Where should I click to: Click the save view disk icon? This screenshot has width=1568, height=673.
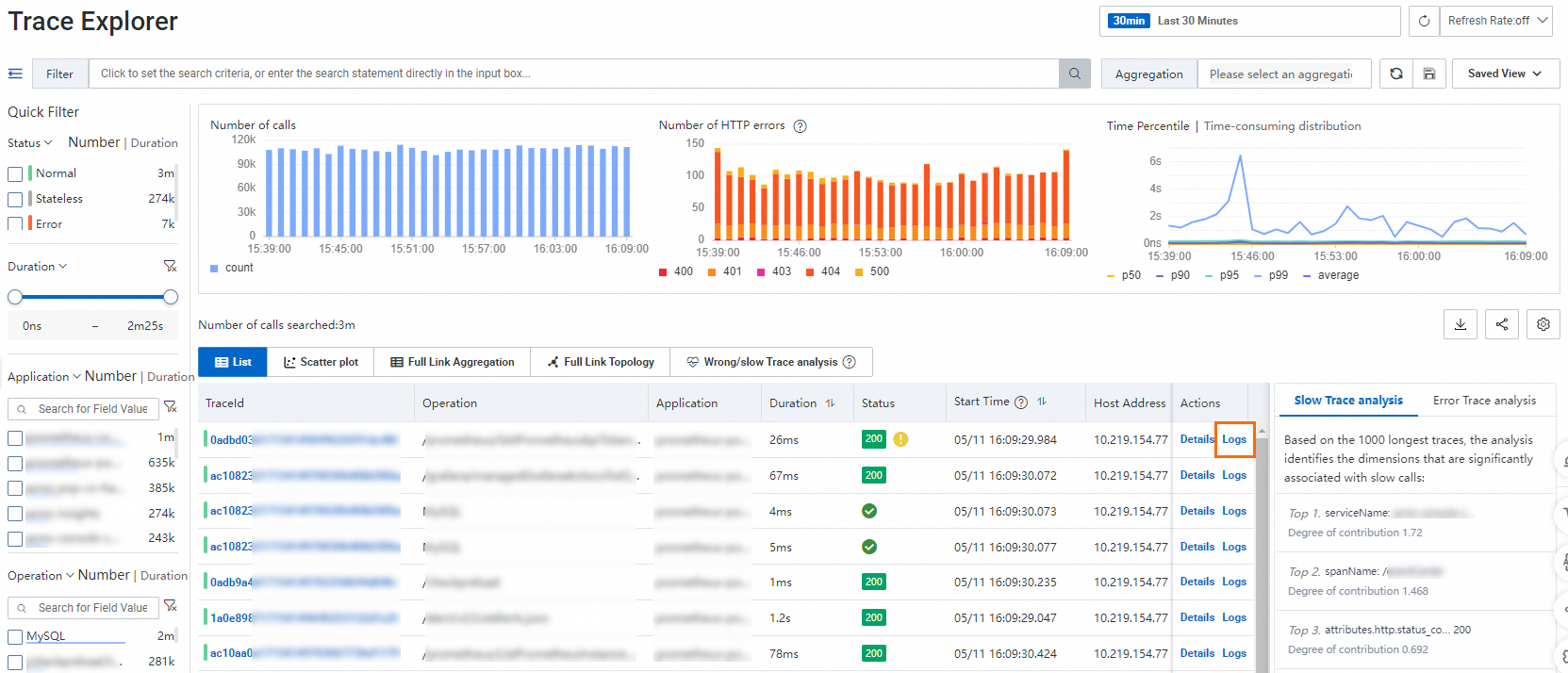(1429, 74)
